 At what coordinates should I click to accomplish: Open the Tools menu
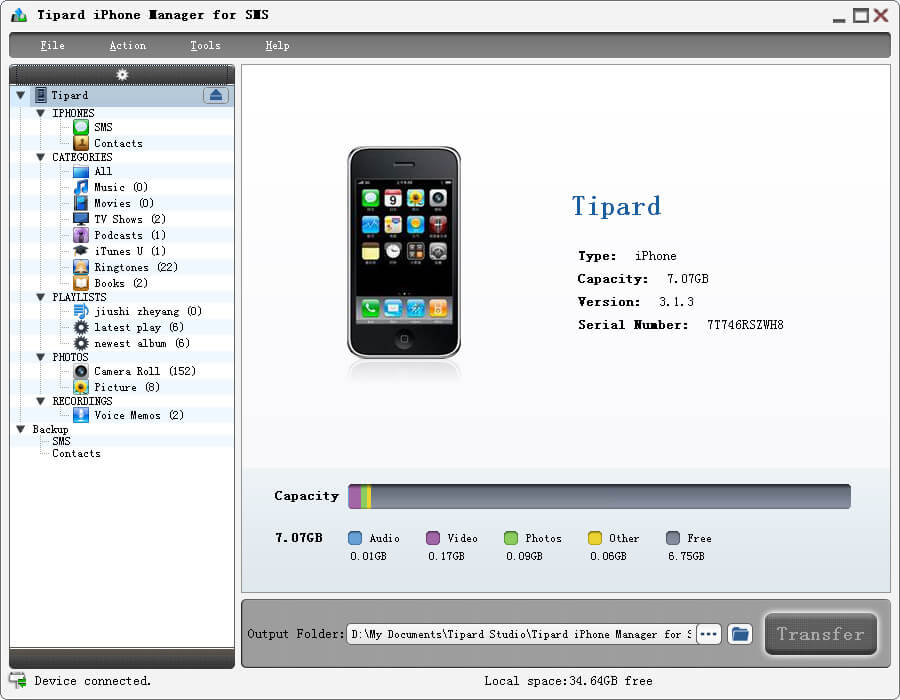pyautogui.click(x=205, y=45)
